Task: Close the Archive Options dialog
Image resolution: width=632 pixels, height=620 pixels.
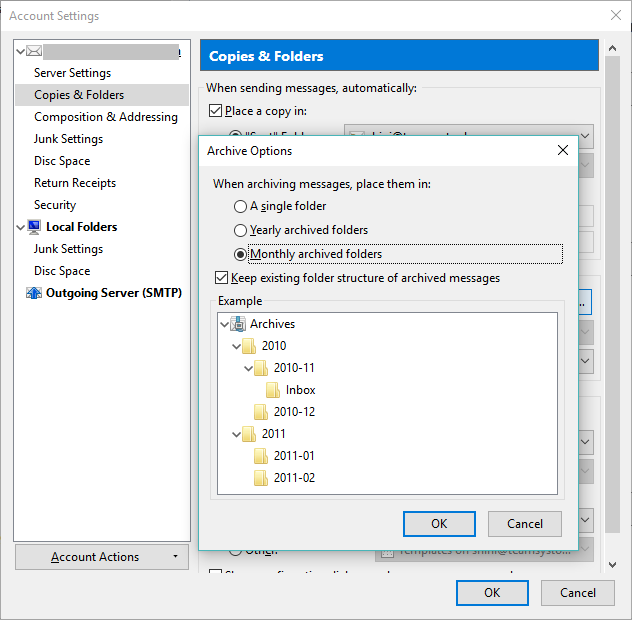Action: tap(562, 151)
